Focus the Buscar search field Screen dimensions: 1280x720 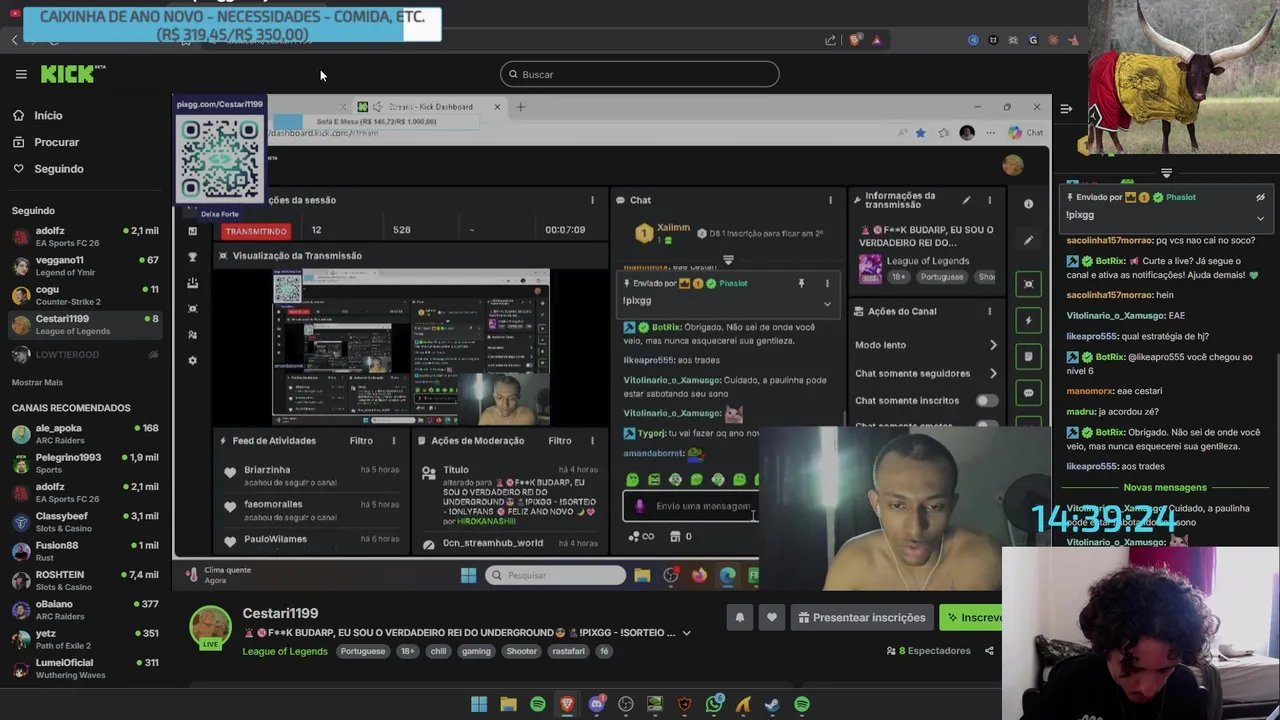tap(640, 74)
